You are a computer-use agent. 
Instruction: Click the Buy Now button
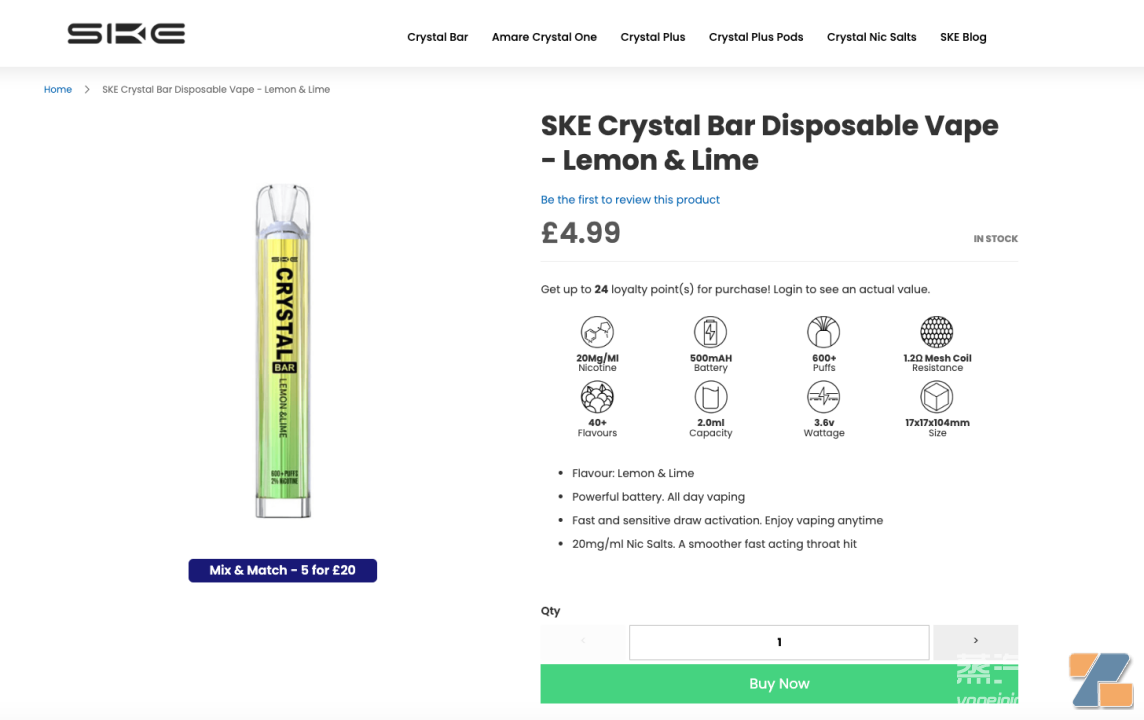(779, 684)
